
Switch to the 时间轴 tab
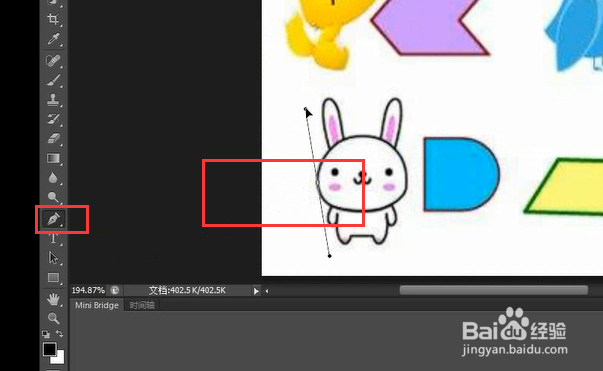pos(142,305)
